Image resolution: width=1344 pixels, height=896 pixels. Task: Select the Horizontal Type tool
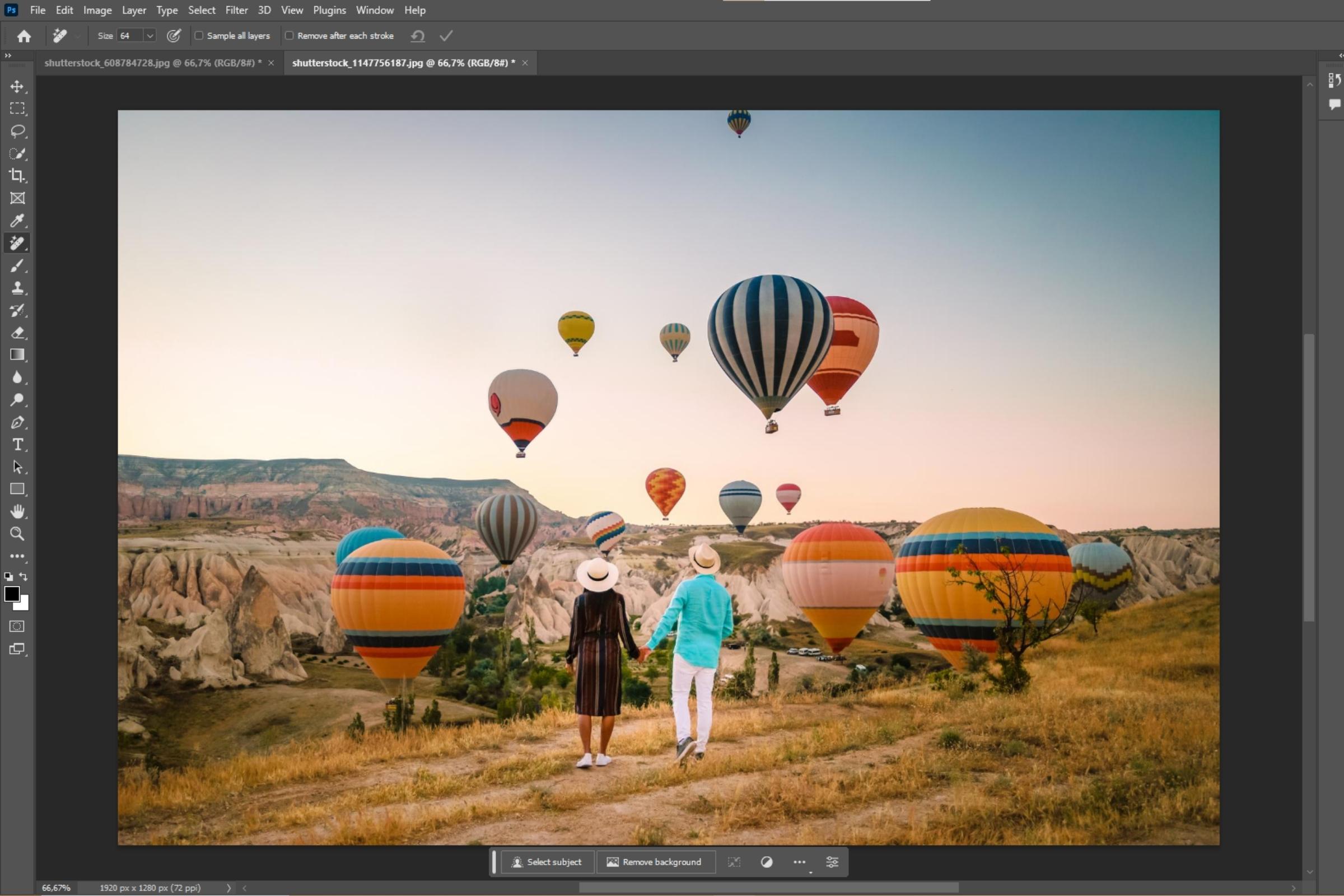pos(17,445)
